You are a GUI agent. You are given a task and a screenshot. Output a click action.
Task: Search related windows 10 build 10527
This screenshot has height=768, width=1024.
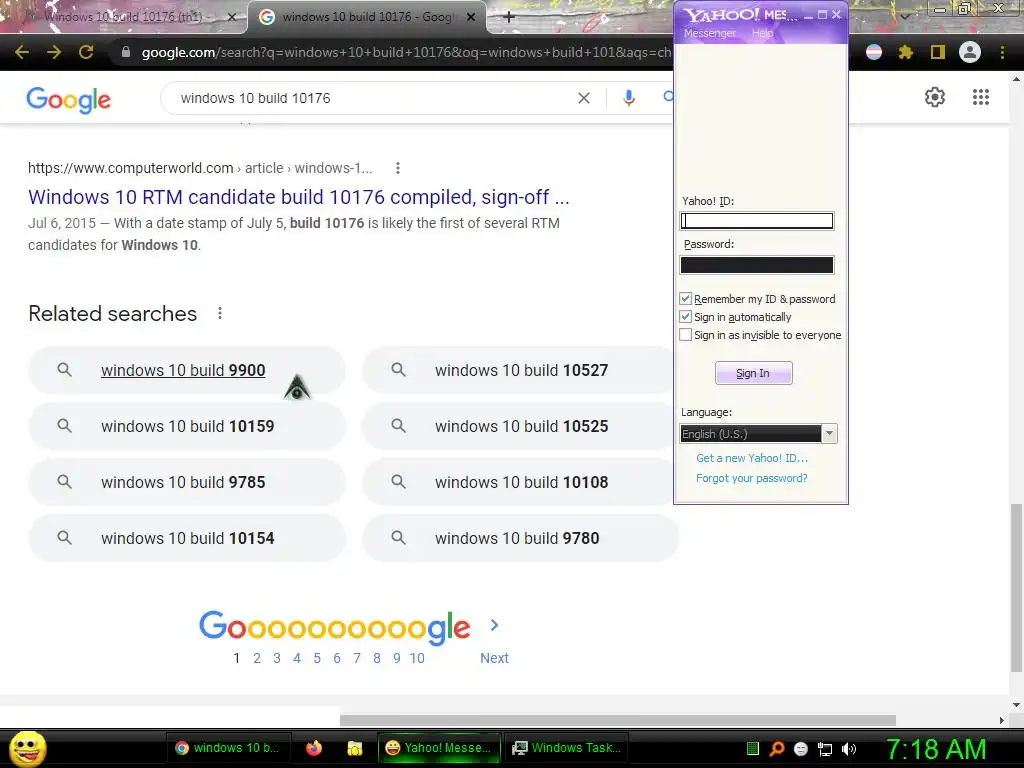pyautogui.click(x=520, y=370)
